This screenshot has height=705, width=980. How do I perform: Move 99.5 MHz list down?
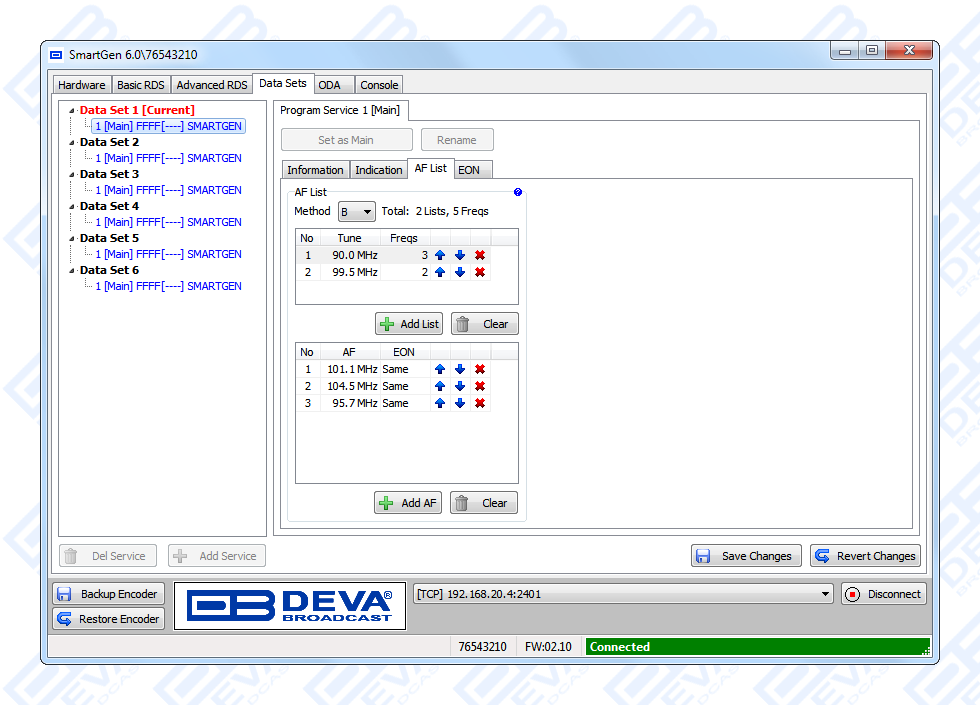click(x=460, y=272)
